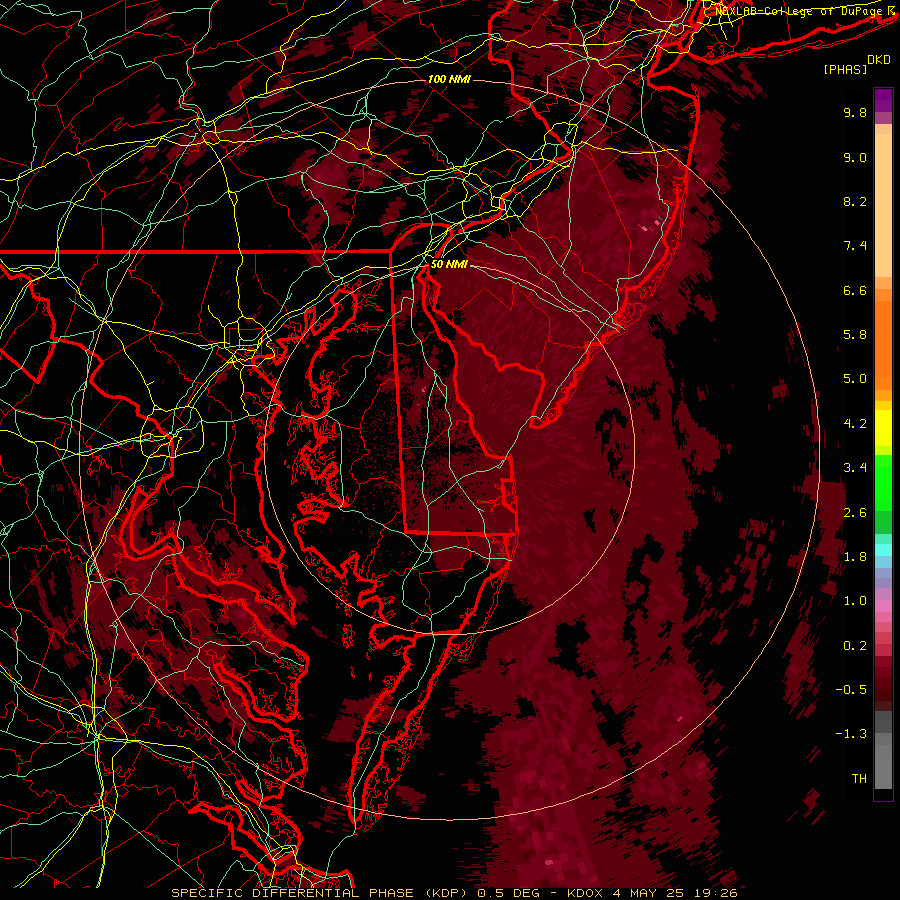Click the -0.5 legend value
900x900 pixels.
pyautogui.click(x=851, y=690)
